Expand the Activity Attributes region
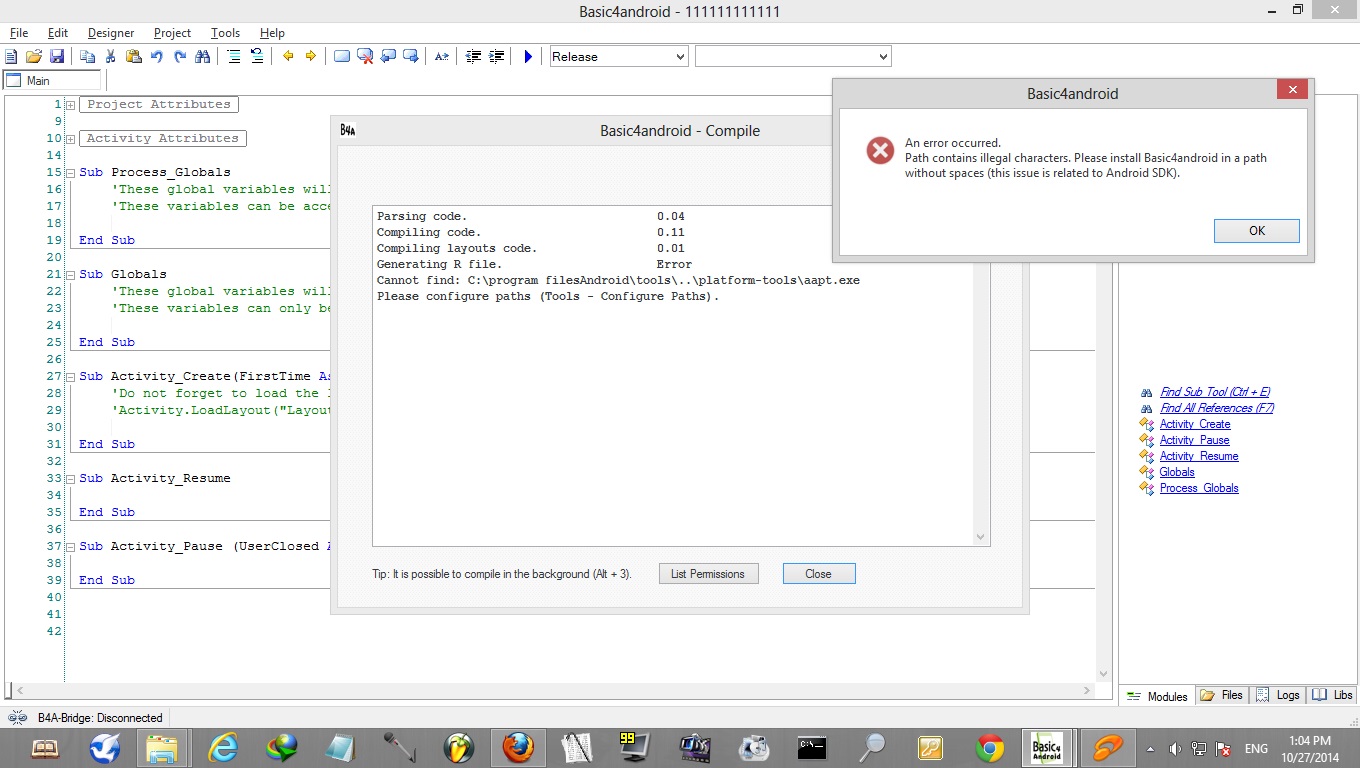 pyautogui.click(x=71, y=139)
